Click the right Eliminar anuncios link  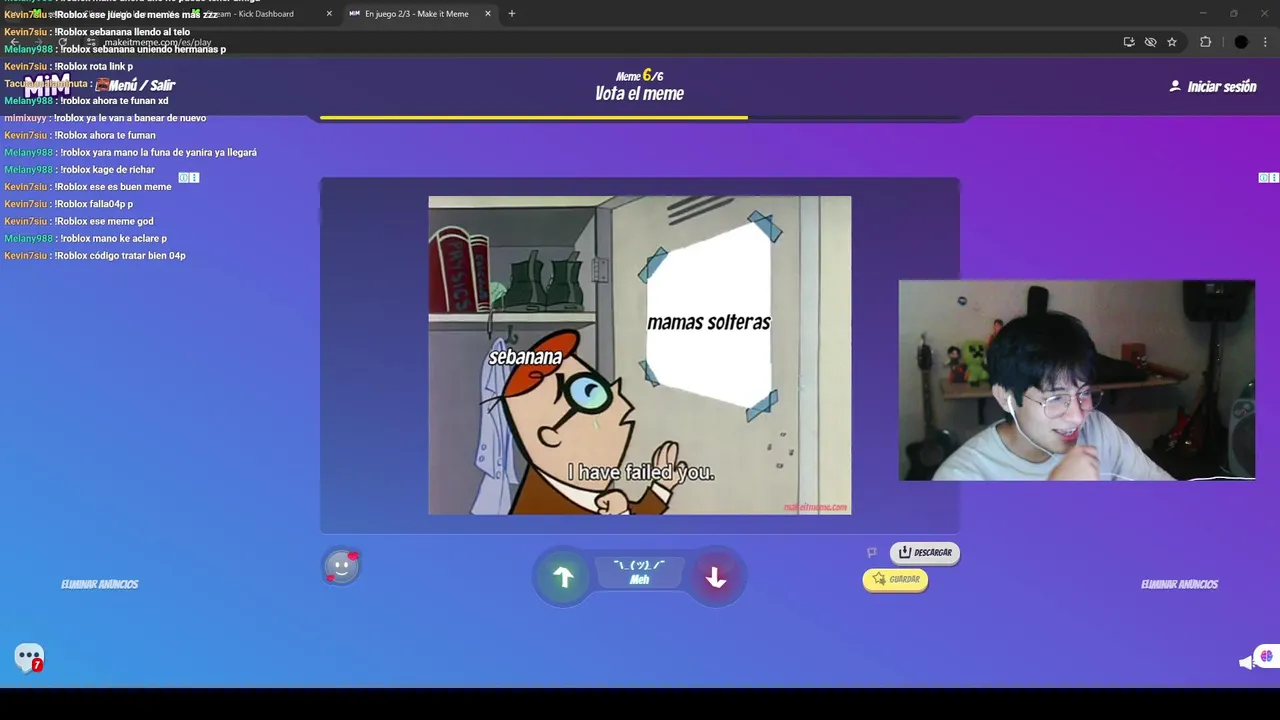(1179, 584)
